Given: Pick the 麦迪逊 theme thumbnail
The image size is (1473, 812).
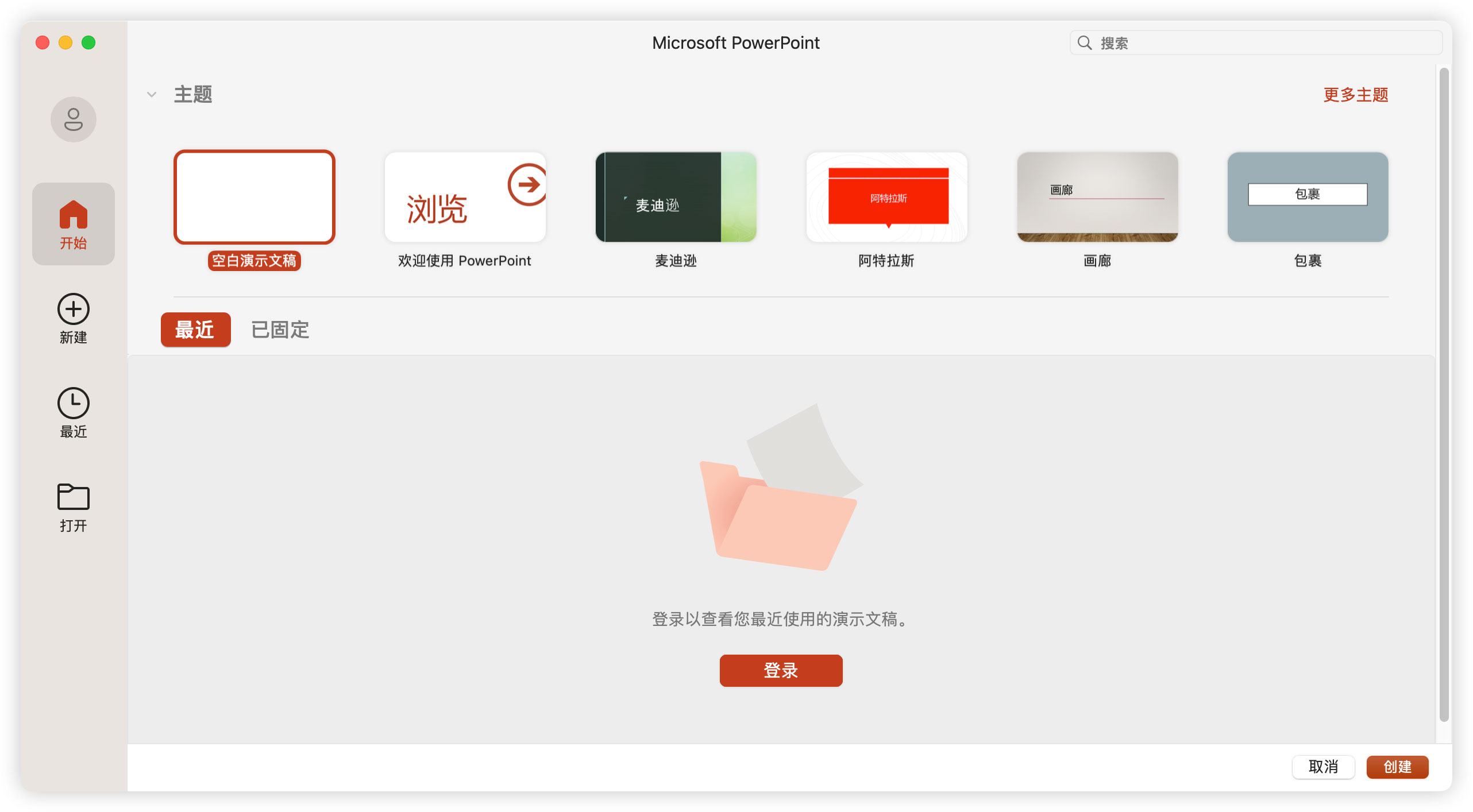Looking at the screenshot, I should (x=676, y=197).
